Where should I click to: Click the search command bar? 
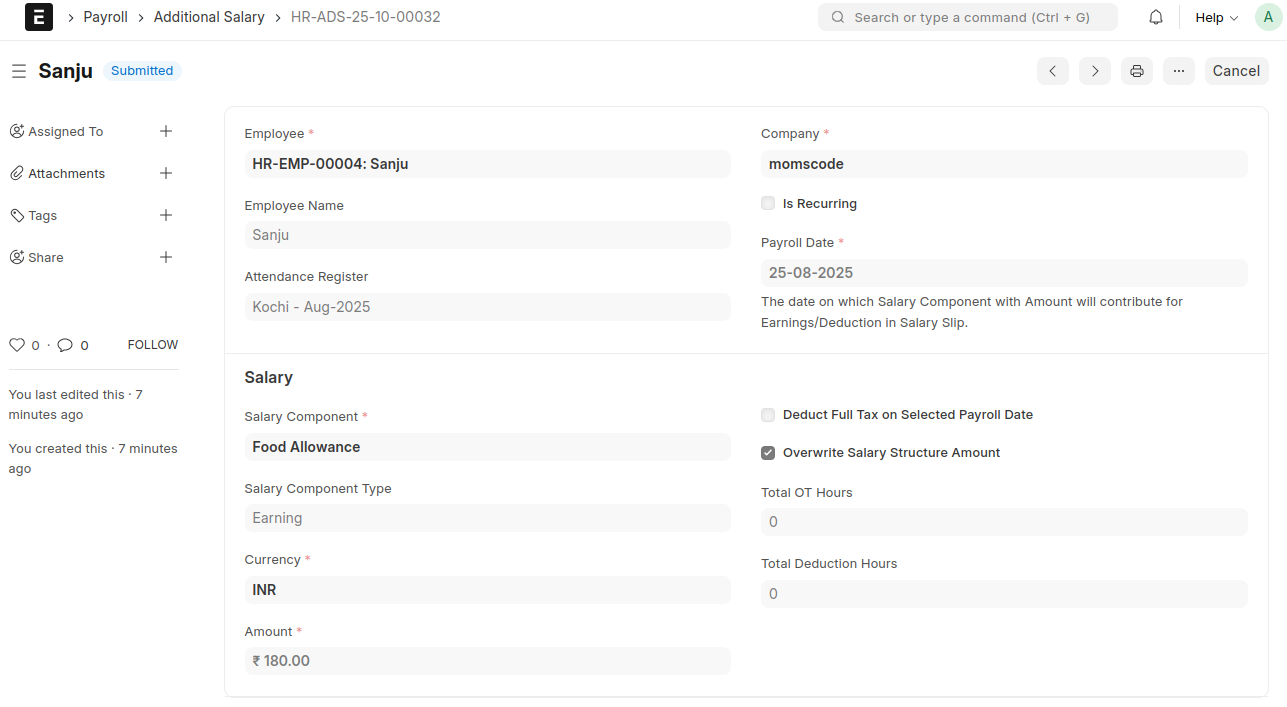tap(967, 17)
